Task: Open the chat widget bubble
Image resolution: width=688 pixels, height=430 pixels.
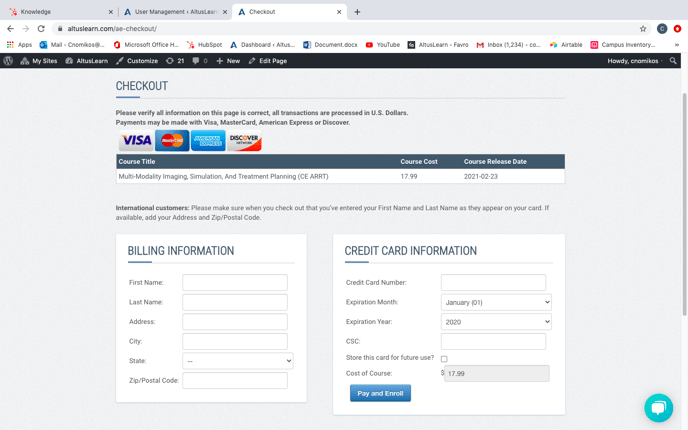Action: pyautogui.click(x=658, y=408)
